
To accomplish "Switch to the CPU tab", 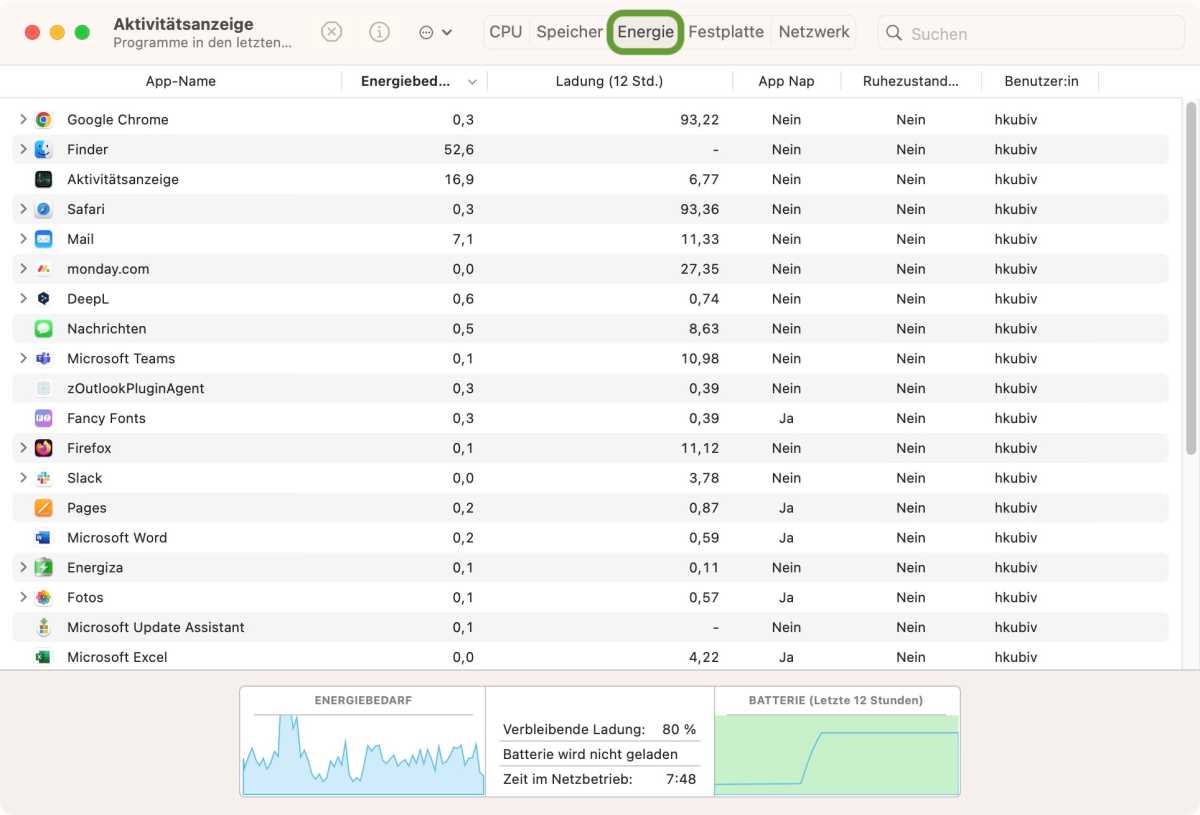I will [x=505, y=32].
